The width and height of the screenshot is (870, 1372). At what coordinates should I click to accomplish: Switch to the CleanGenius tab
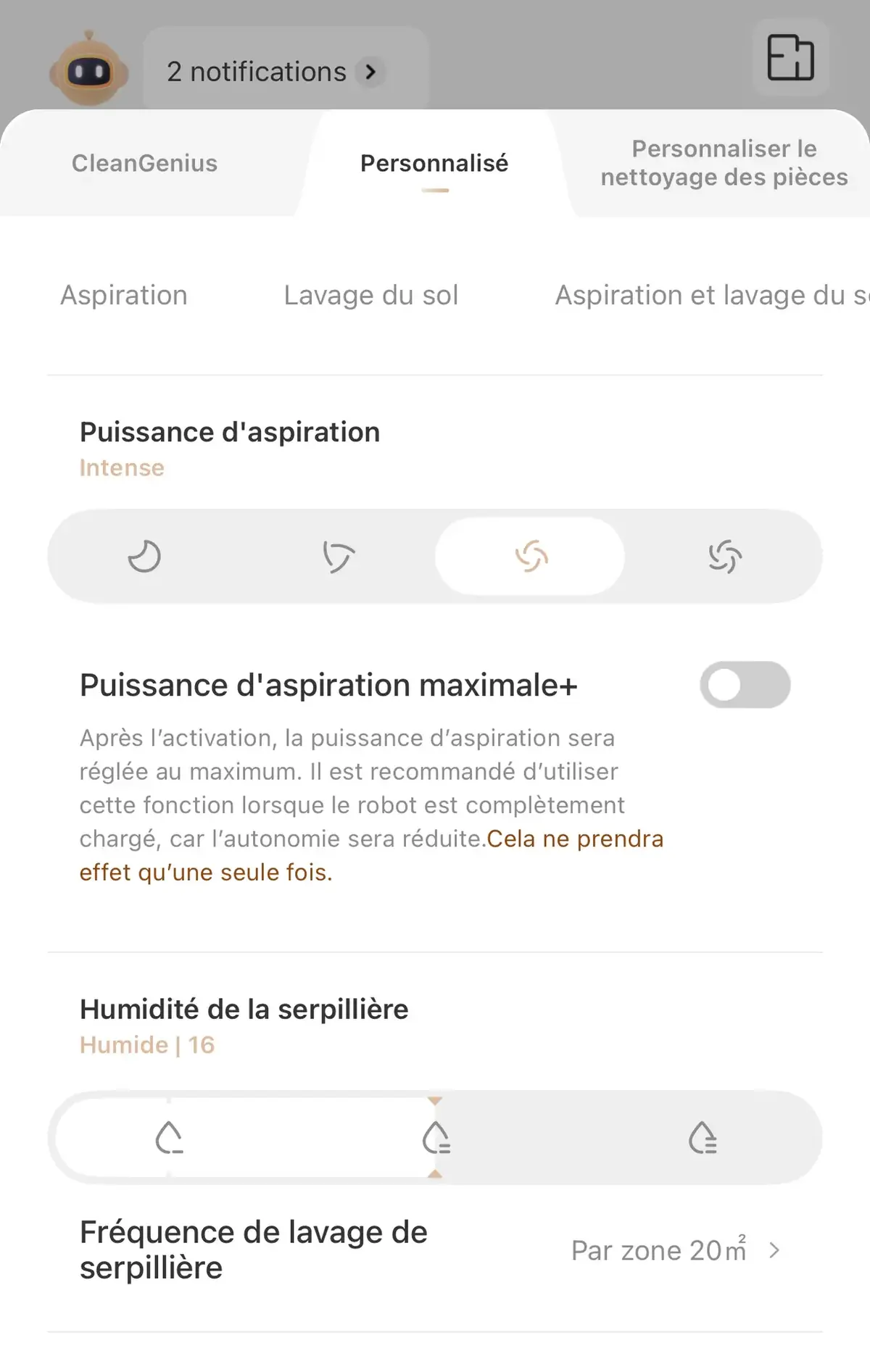pos(144,163)
